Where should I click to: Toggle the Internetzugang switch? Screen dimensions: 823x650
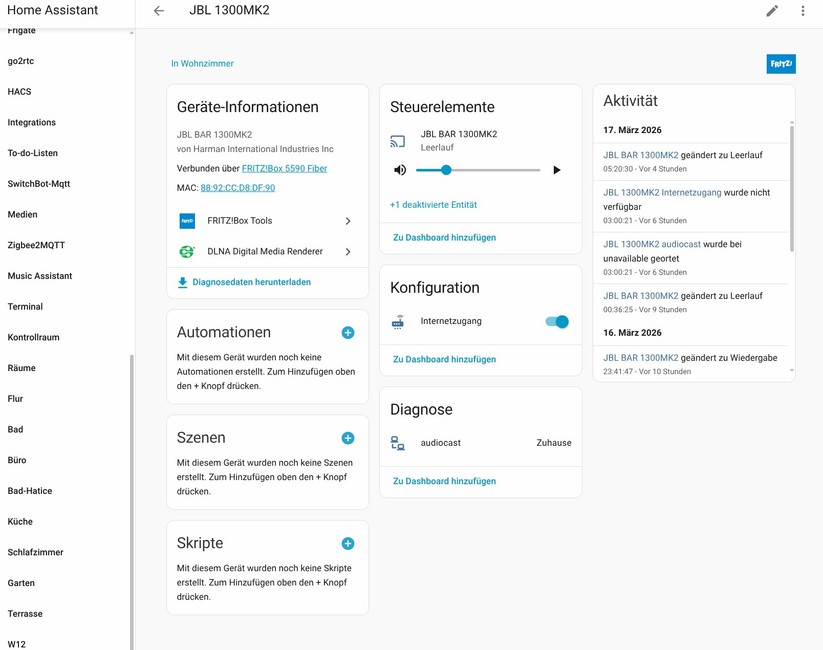557,321
